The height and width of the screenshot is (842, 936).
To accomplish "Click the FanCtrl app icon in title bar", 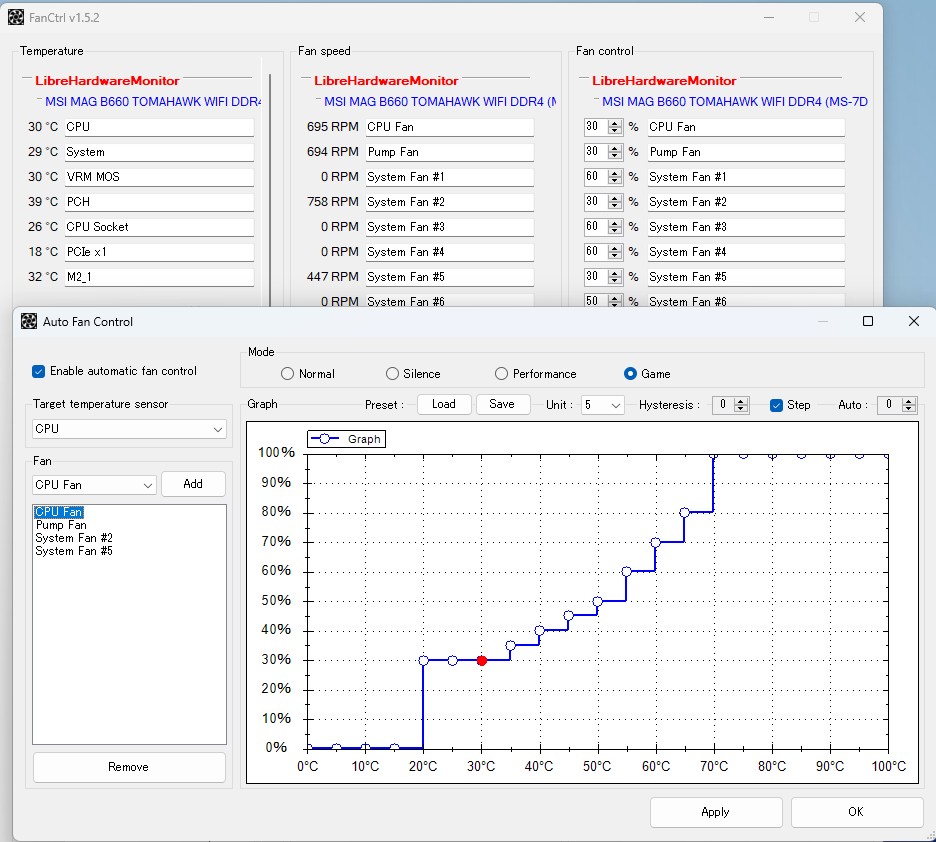I will point(16,17).
